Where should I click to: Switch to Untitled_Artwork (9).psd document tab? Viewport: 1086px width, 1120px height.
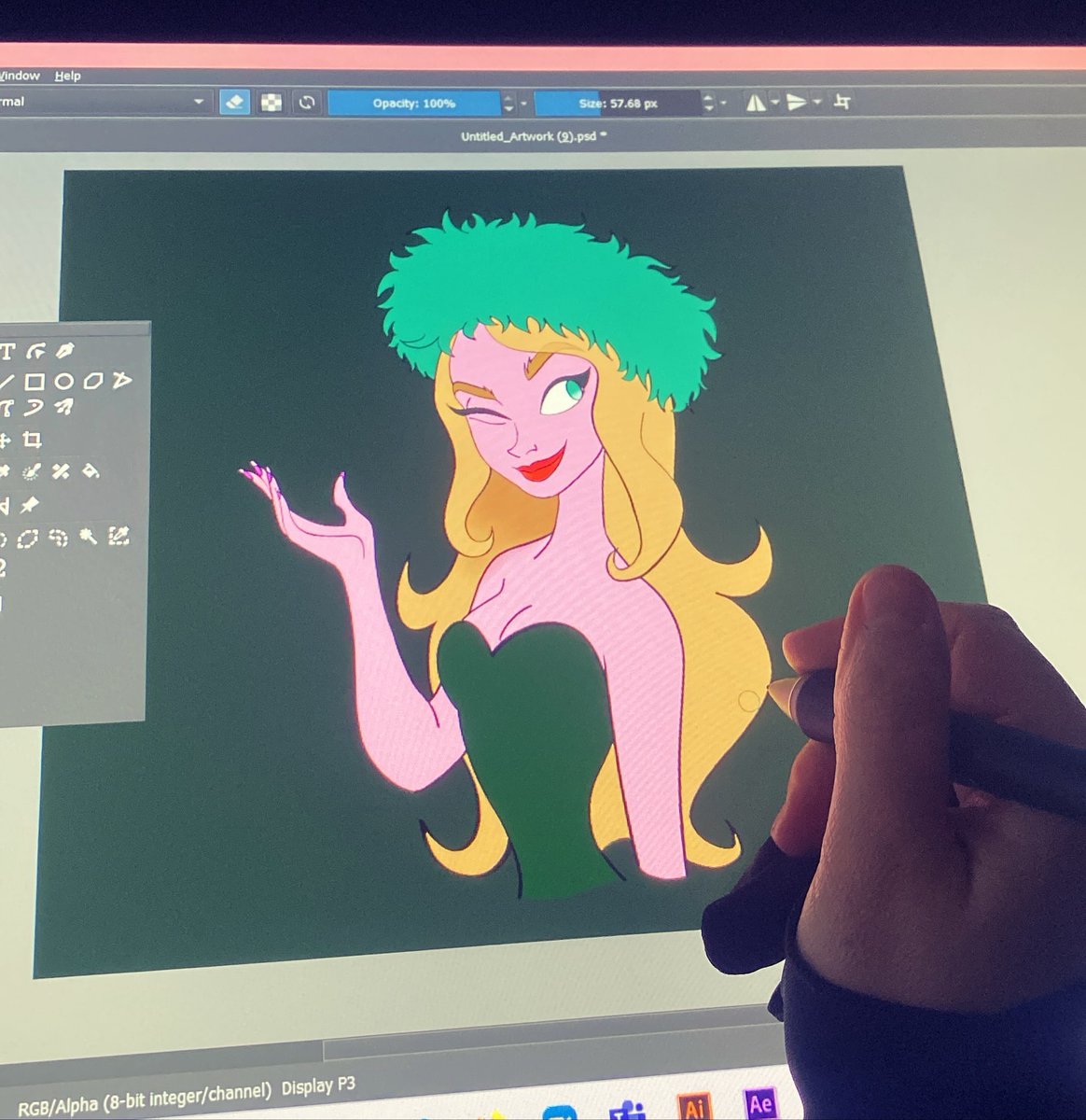pyautogui.click(x=534, y=136)
